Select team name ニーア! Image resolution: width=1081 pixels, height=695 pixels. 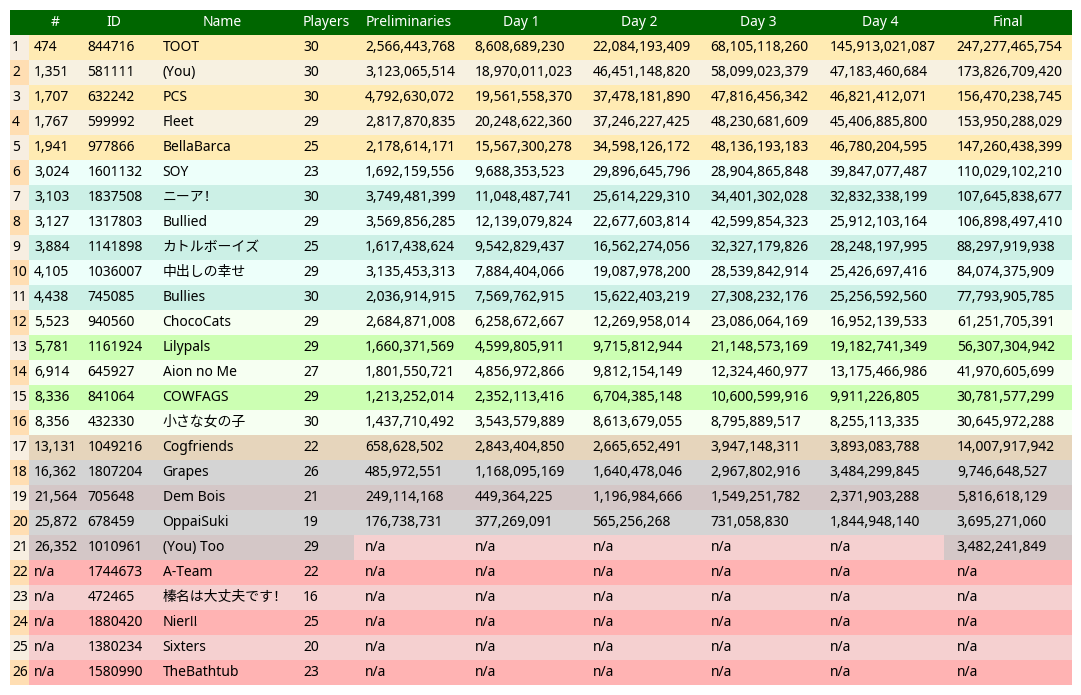point(186,197)
